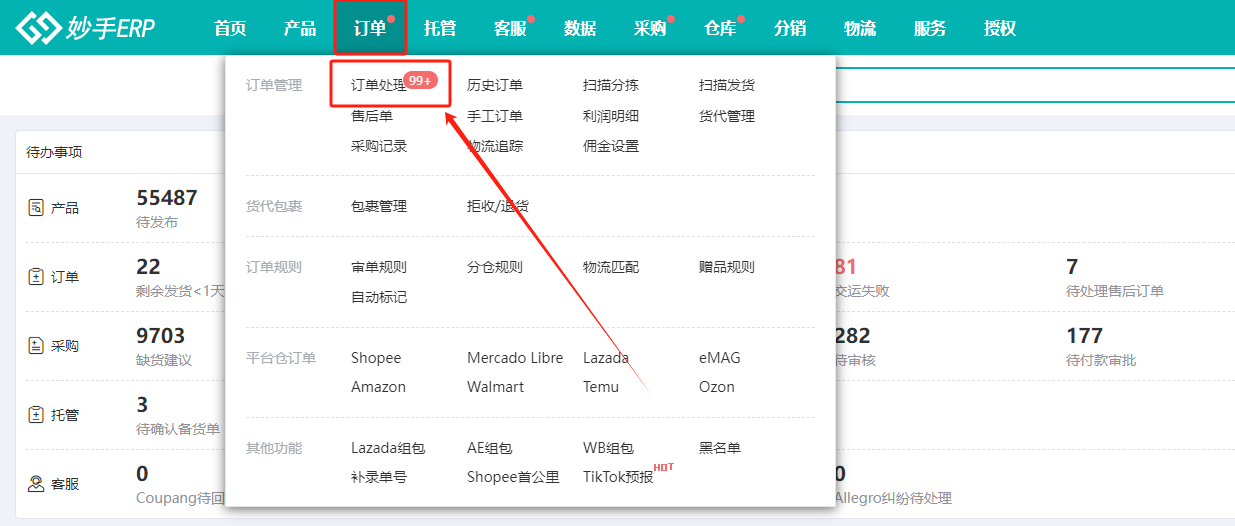The width and height of the screenshot is (1235, 526).
Task: Click 9703 缺货建议 count
Action: 161,336
